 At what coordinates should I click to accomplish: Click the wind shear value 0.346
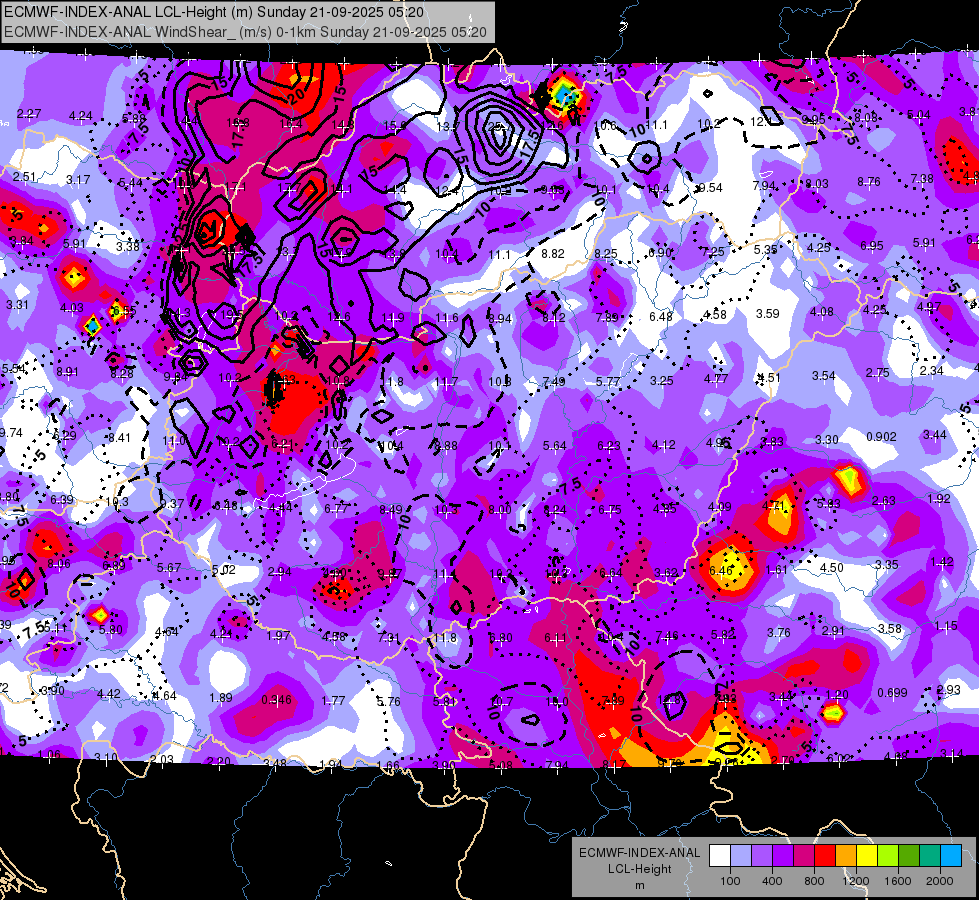click(276, 700)
